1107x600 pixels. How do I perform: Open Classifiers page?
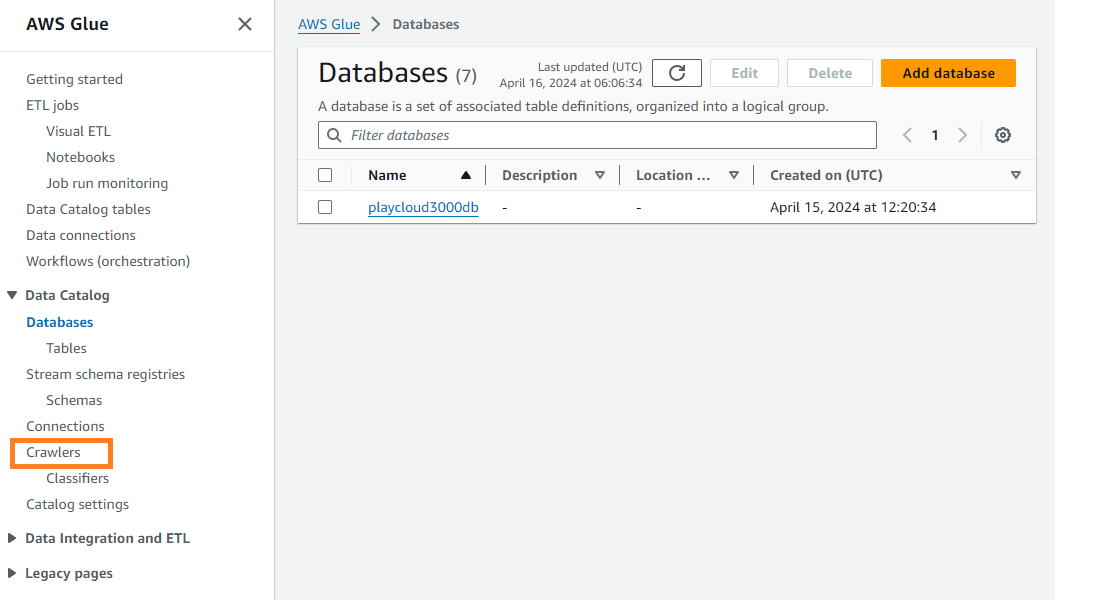coord(78,479)
